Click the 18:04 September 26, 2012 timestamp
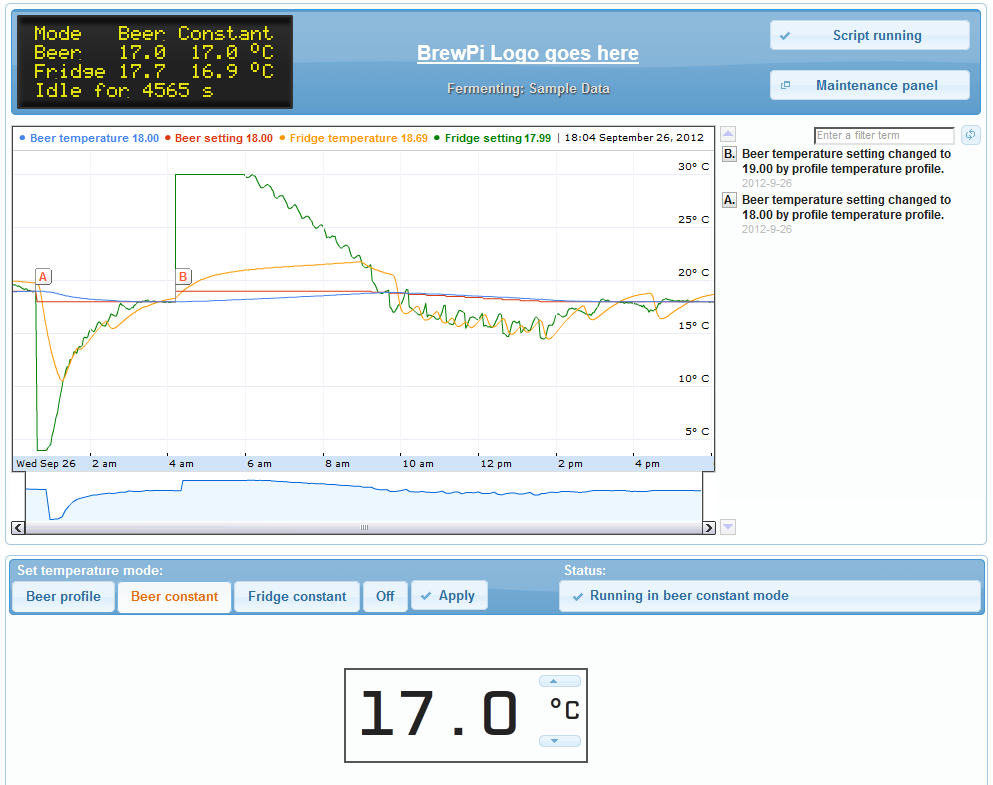The width and height of the screenshot is (993, 785). click(634, 137)
